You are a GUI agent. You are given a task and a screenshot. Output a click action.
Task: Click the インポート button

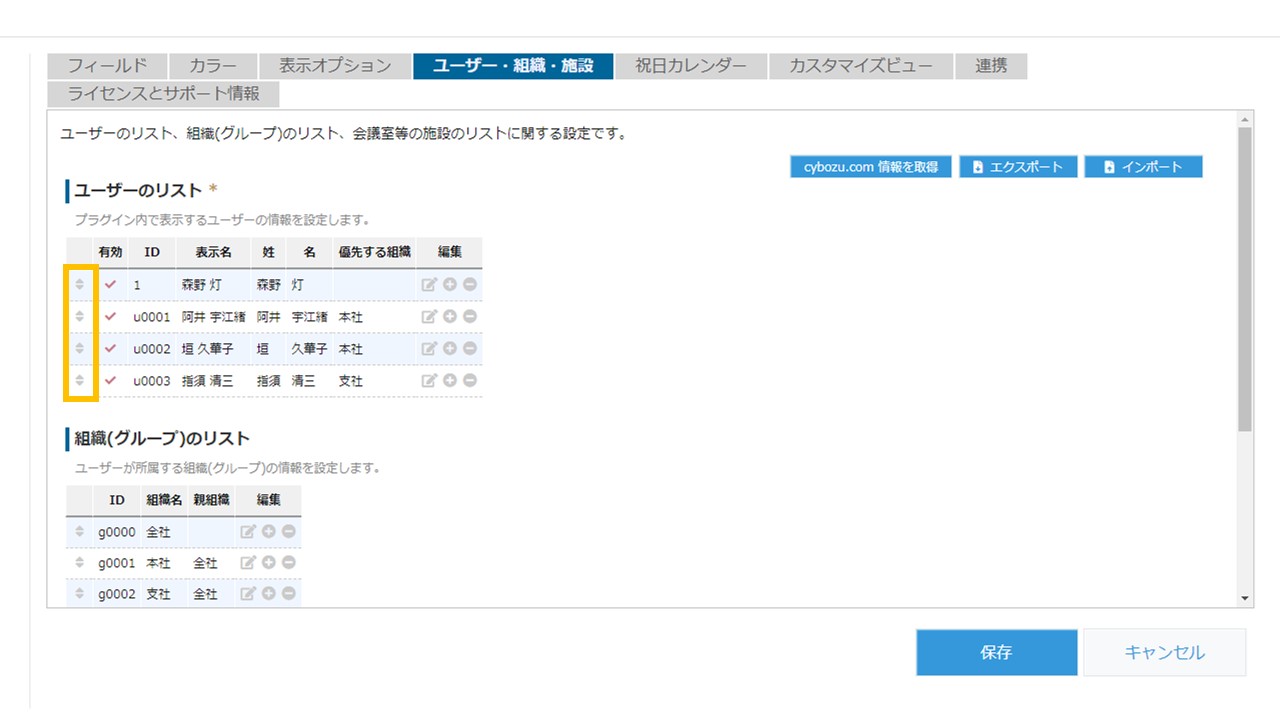tap(1143, 167)
